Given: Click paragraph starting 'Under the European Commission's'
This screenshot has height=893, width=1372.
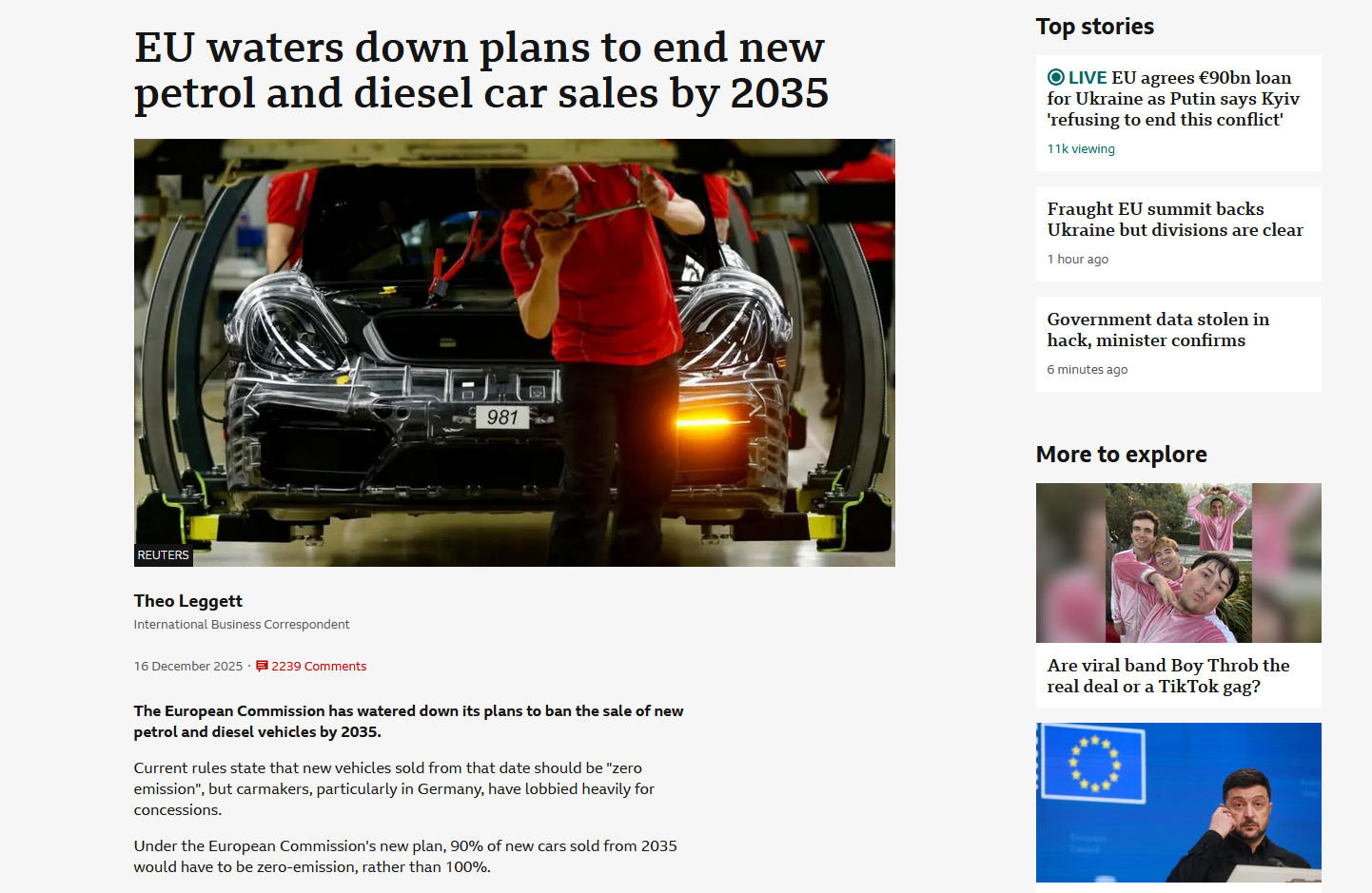Looking at the screenshot, I should click(406, 857).
